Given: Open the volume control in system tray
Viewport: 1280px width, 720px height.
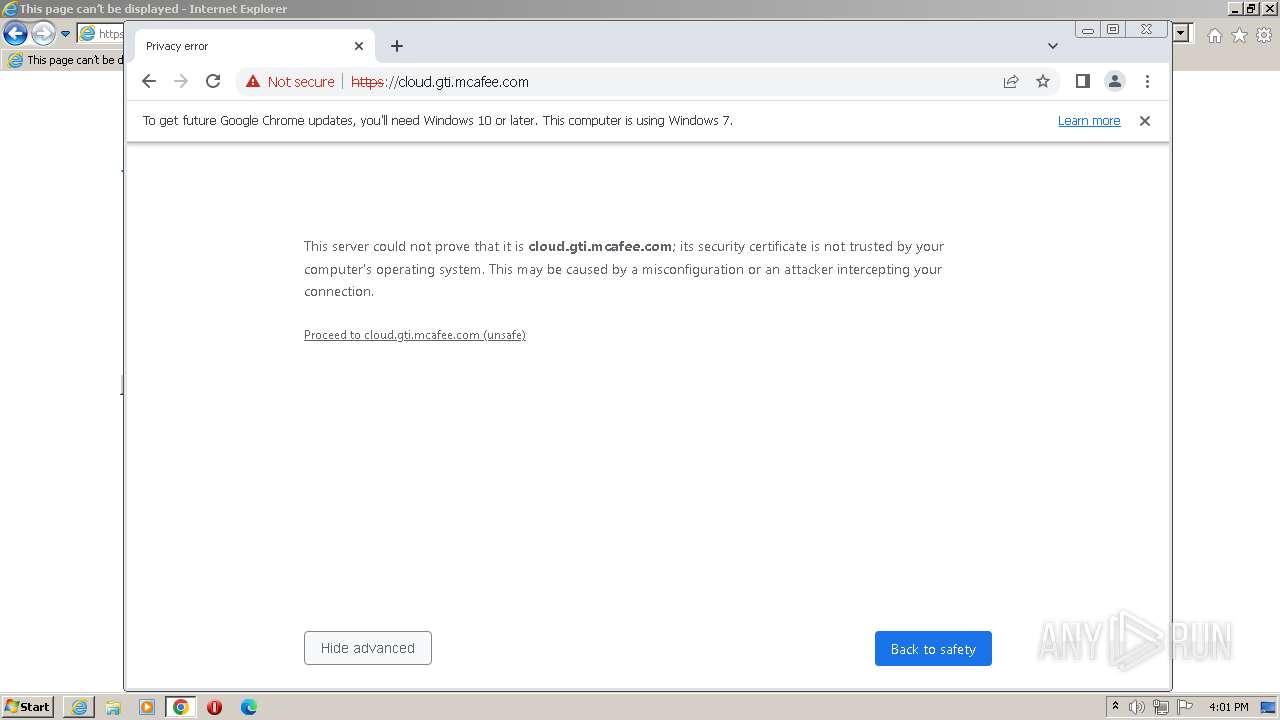Looking at the screenshot, I should pyautogui.click(x=1137, y=707).
